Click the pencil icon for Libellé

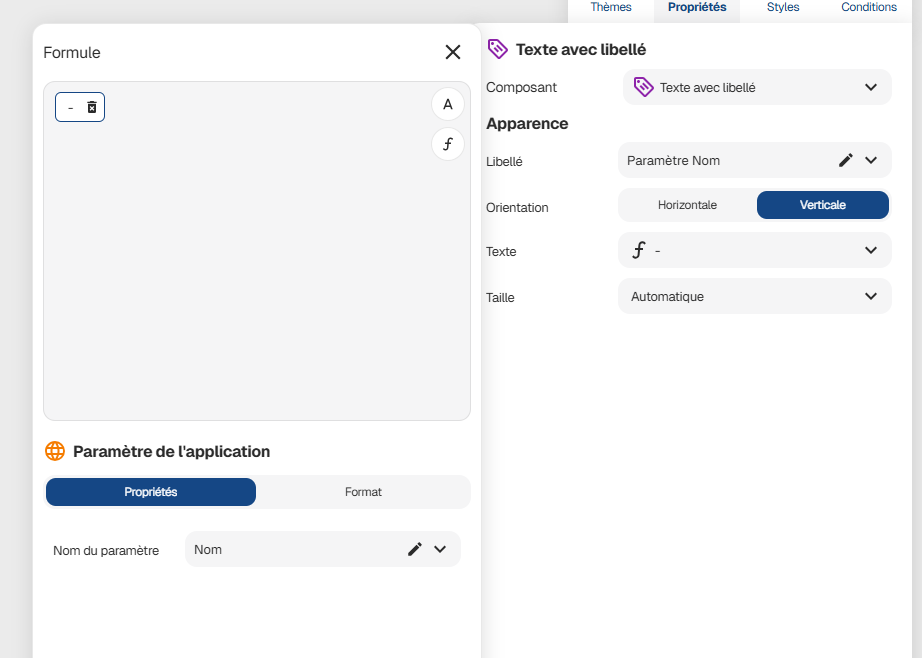pyautogui.click(x=846, y=160)
